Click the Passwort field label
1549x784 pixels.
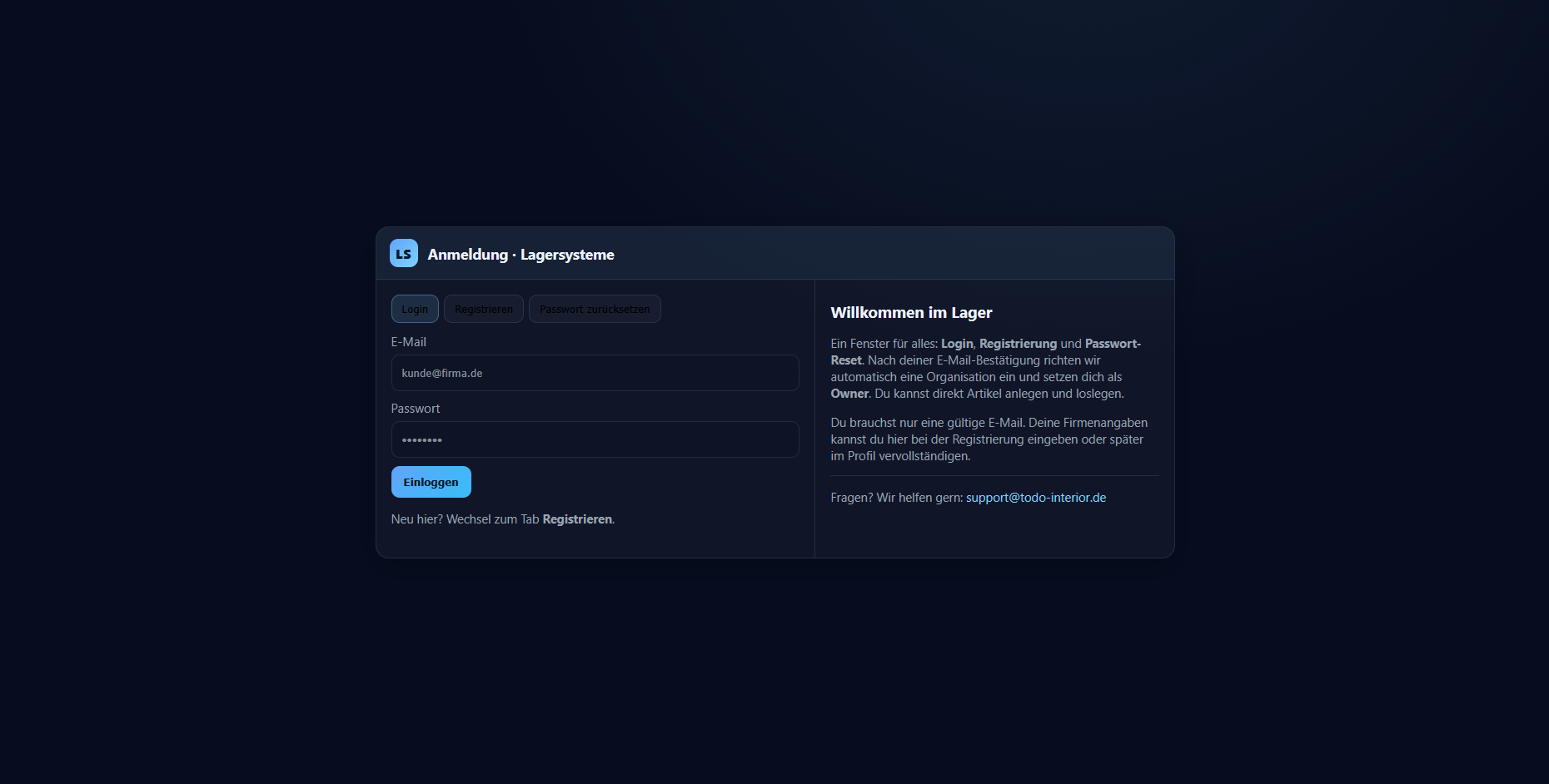coord(416,409)
